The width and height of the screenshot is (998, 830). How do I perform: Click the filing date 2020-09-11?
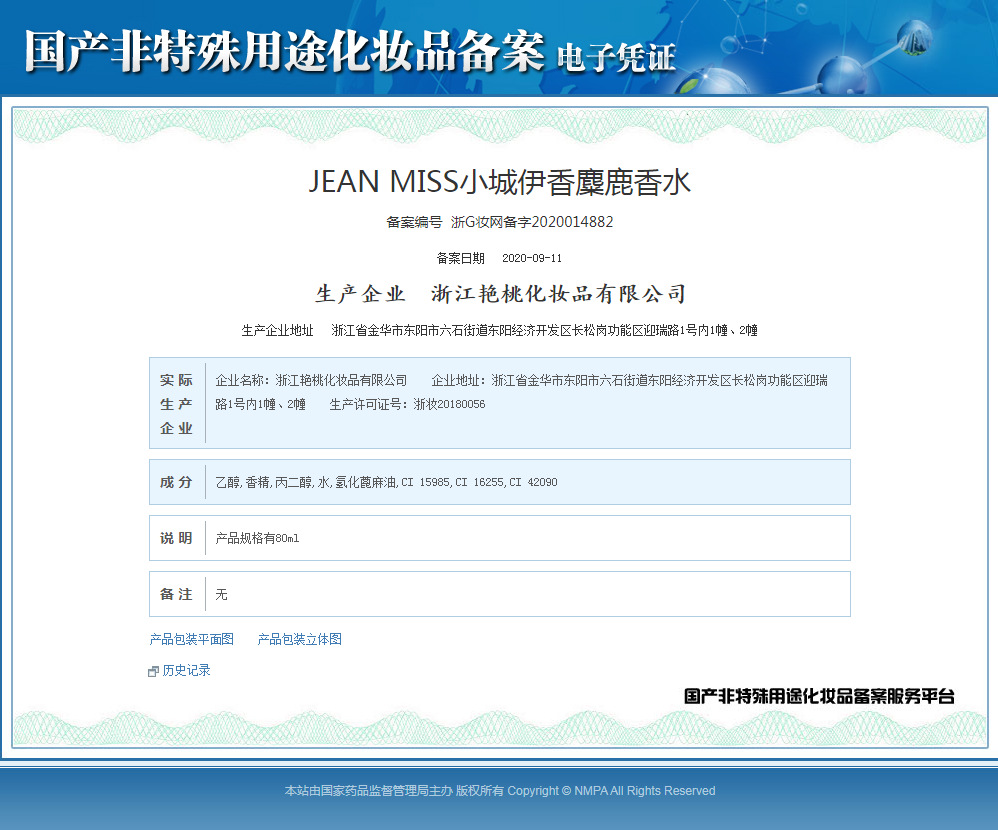pyautogui.click(x=531, y=258)
